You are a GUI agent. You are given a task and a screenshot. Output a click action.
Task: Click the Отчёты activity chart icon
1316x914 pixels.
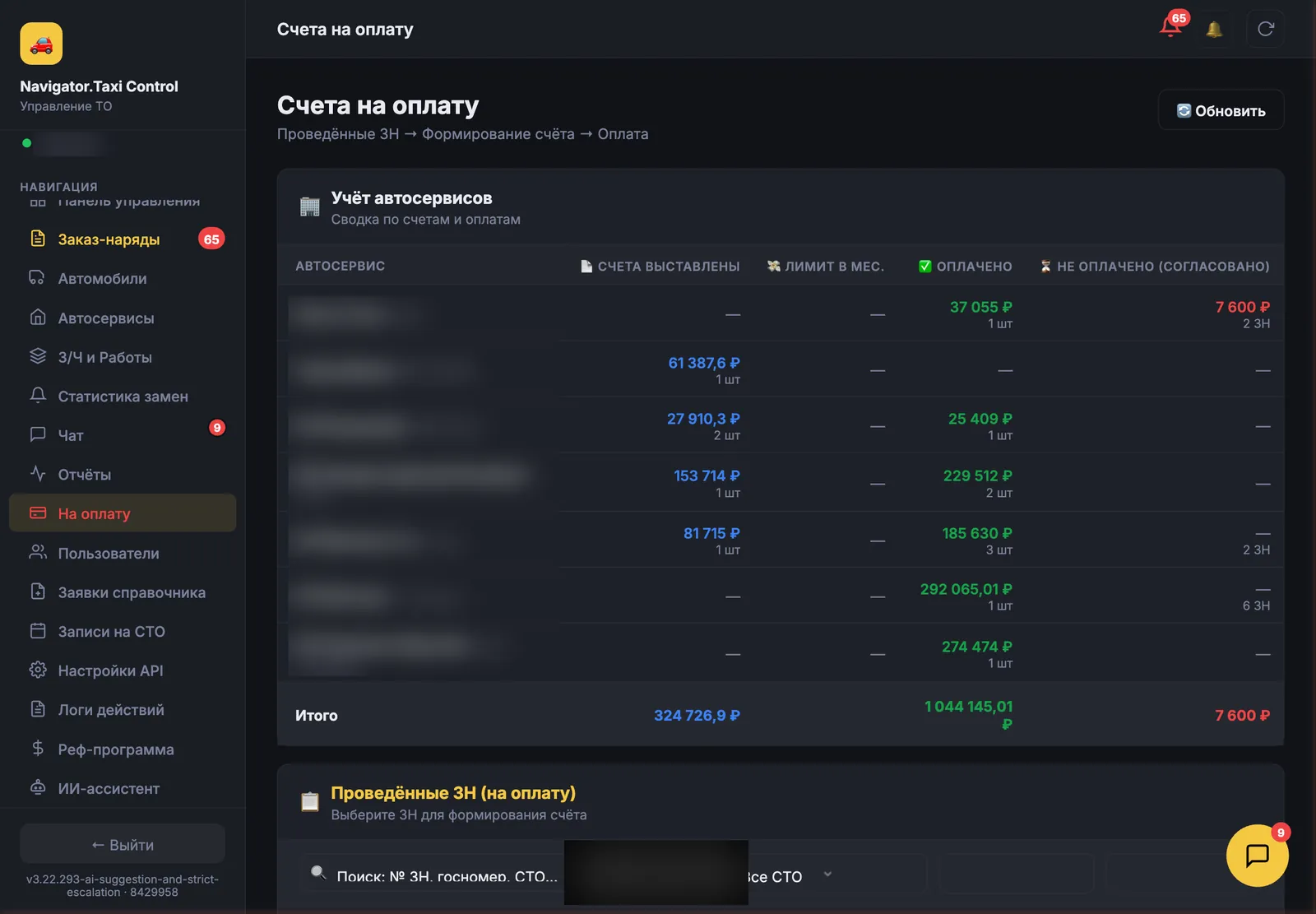click(38, 474)
